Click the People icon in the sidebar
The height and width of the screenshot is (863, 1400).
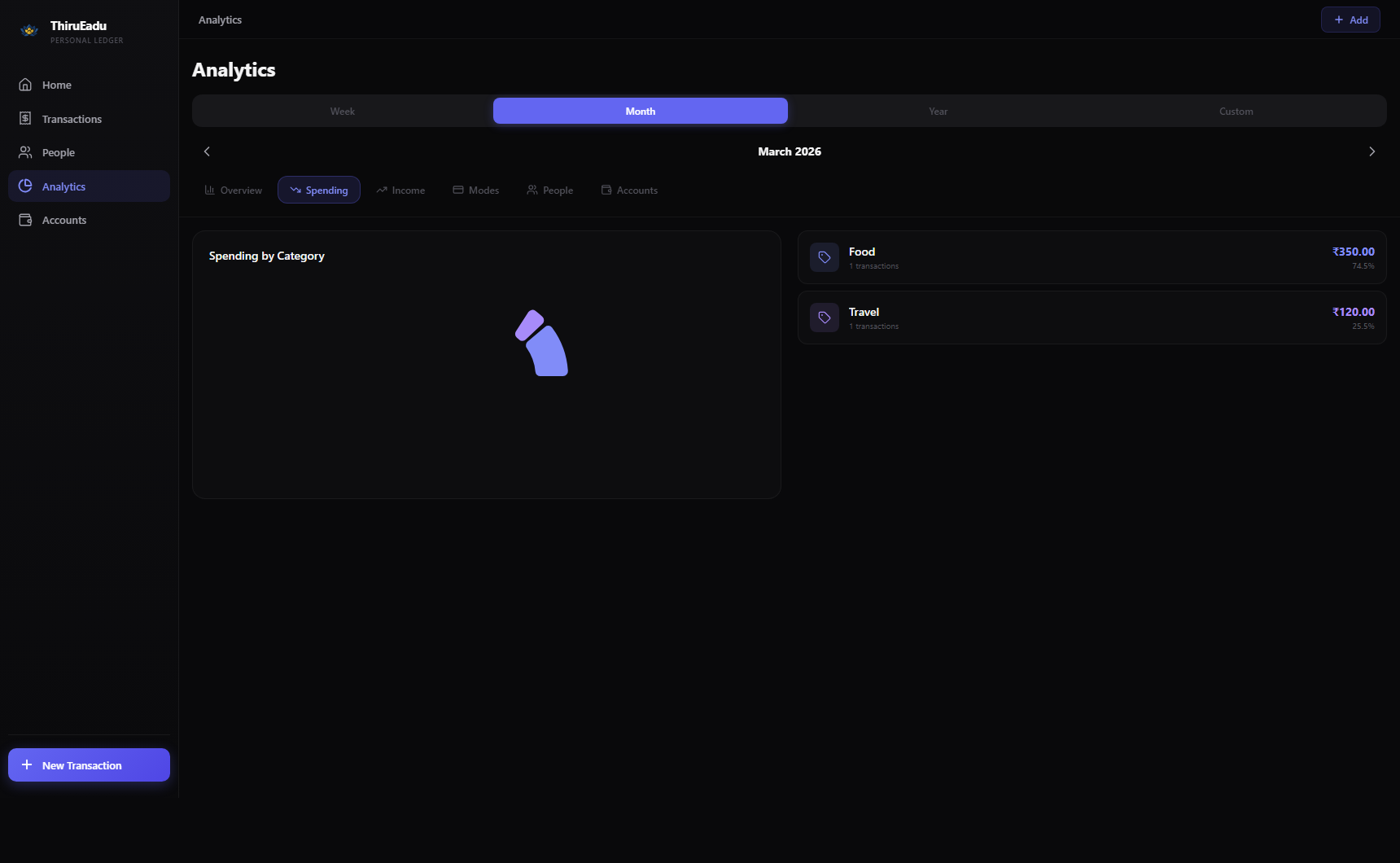pyautogui.click(x=26, y=151)
